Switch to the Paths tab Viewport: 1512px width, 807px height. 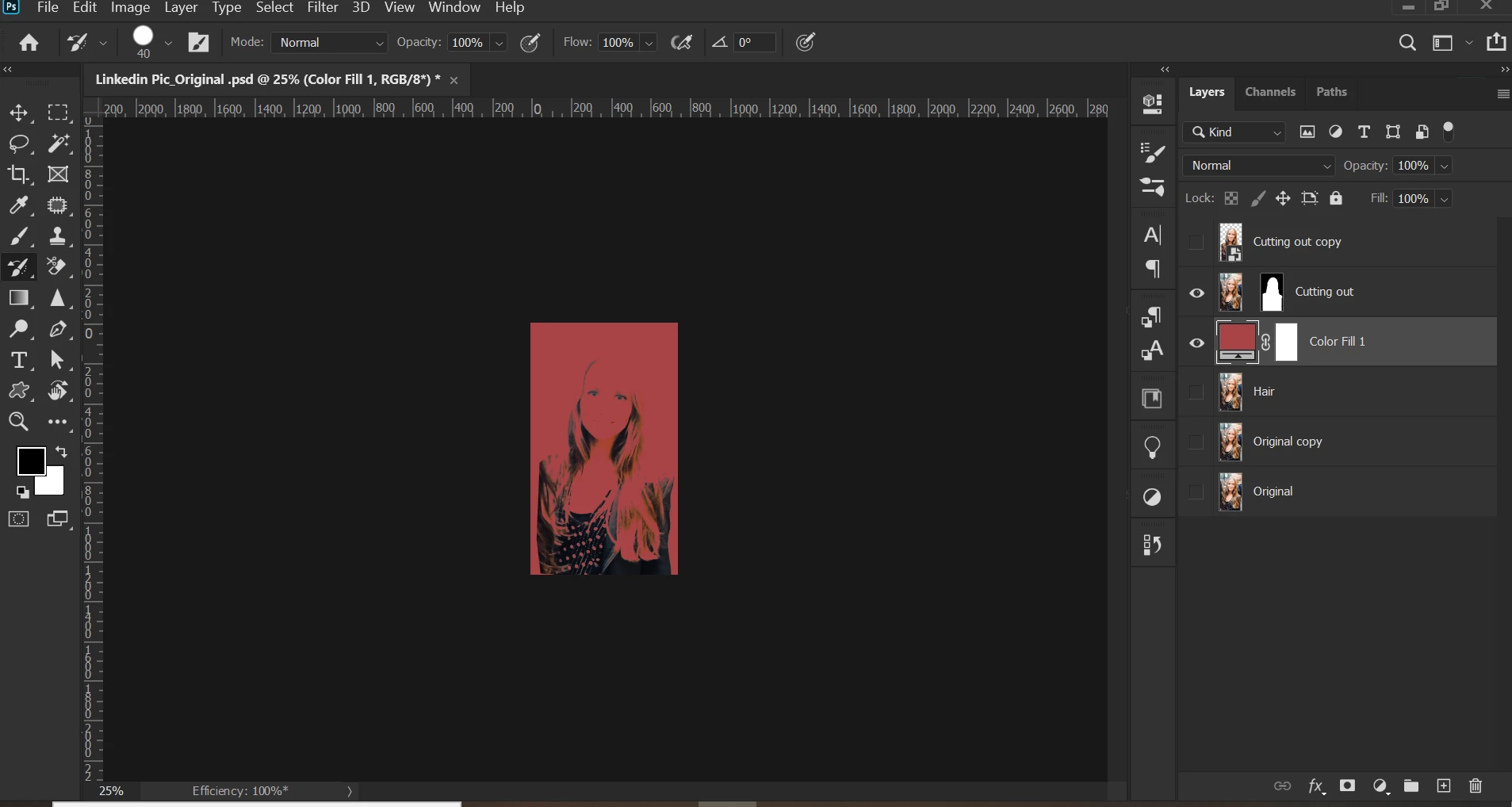click(1332, 92)
